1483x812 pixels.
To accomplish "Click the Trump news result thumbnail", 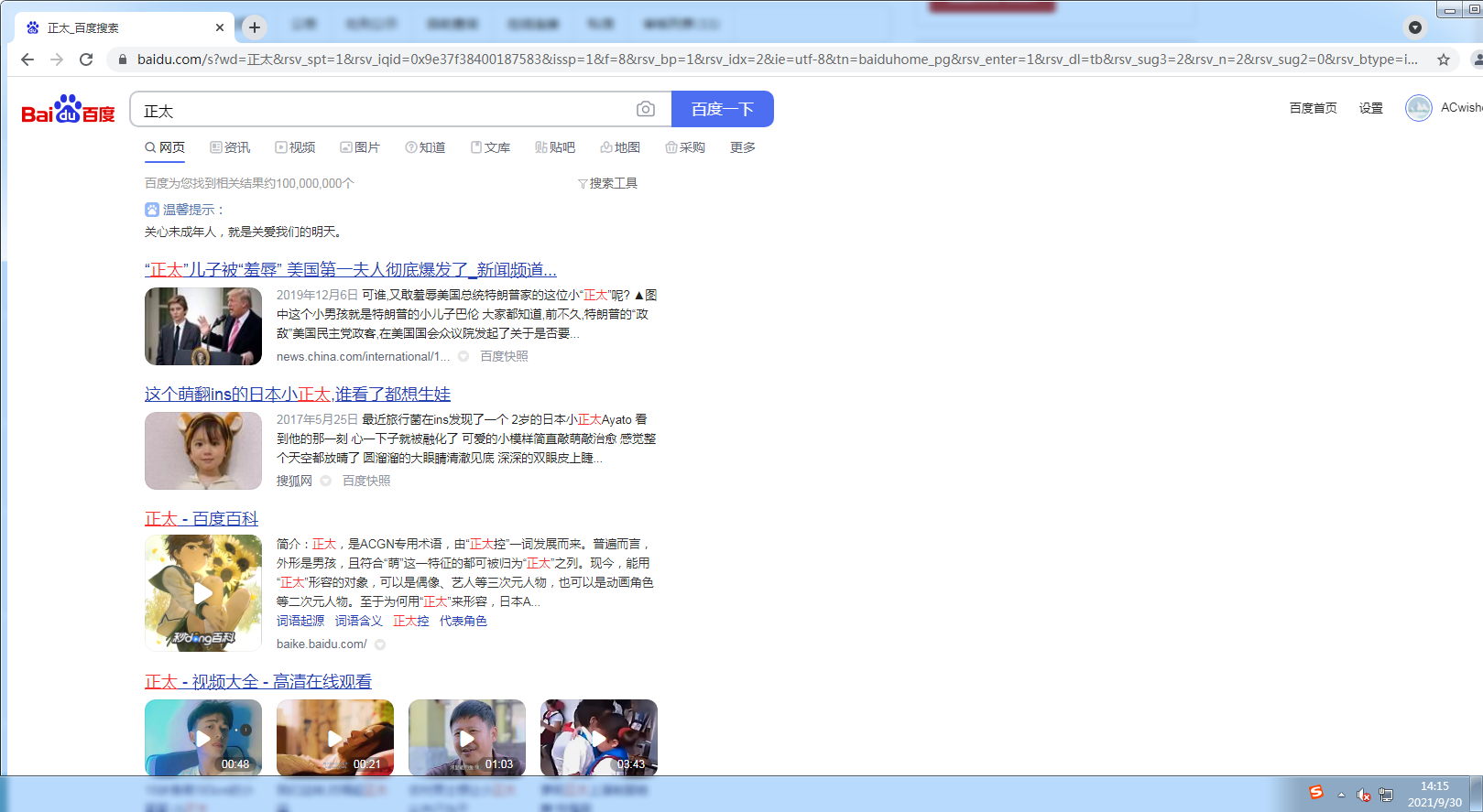I will click(x=203, y=326).
